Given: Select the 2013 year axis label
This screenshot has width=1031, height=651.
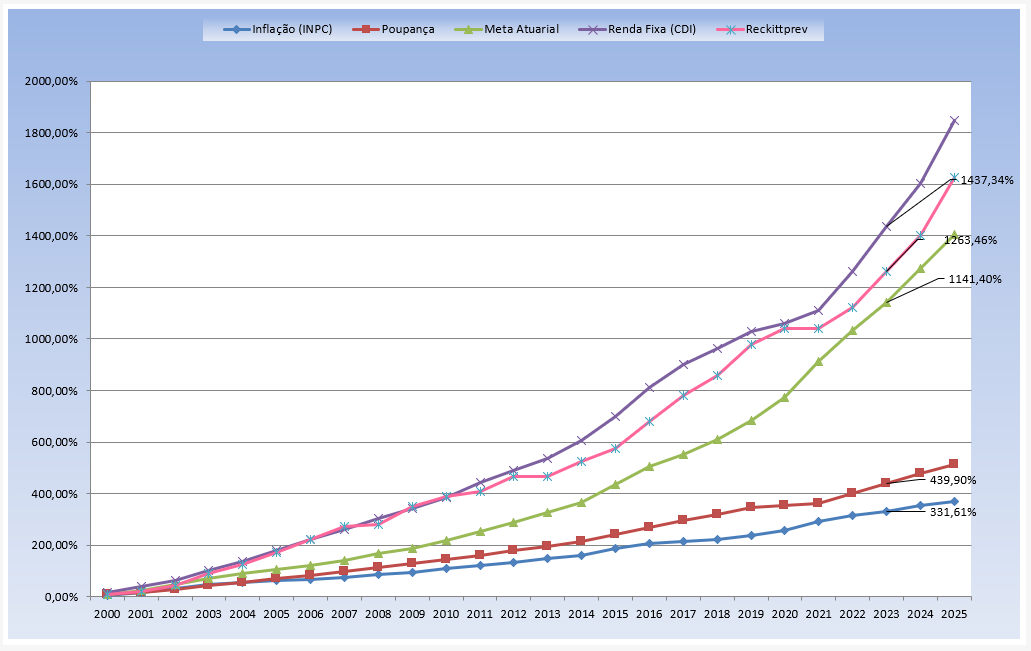Looking at the screenshot, I should click(x=547, y=612).
